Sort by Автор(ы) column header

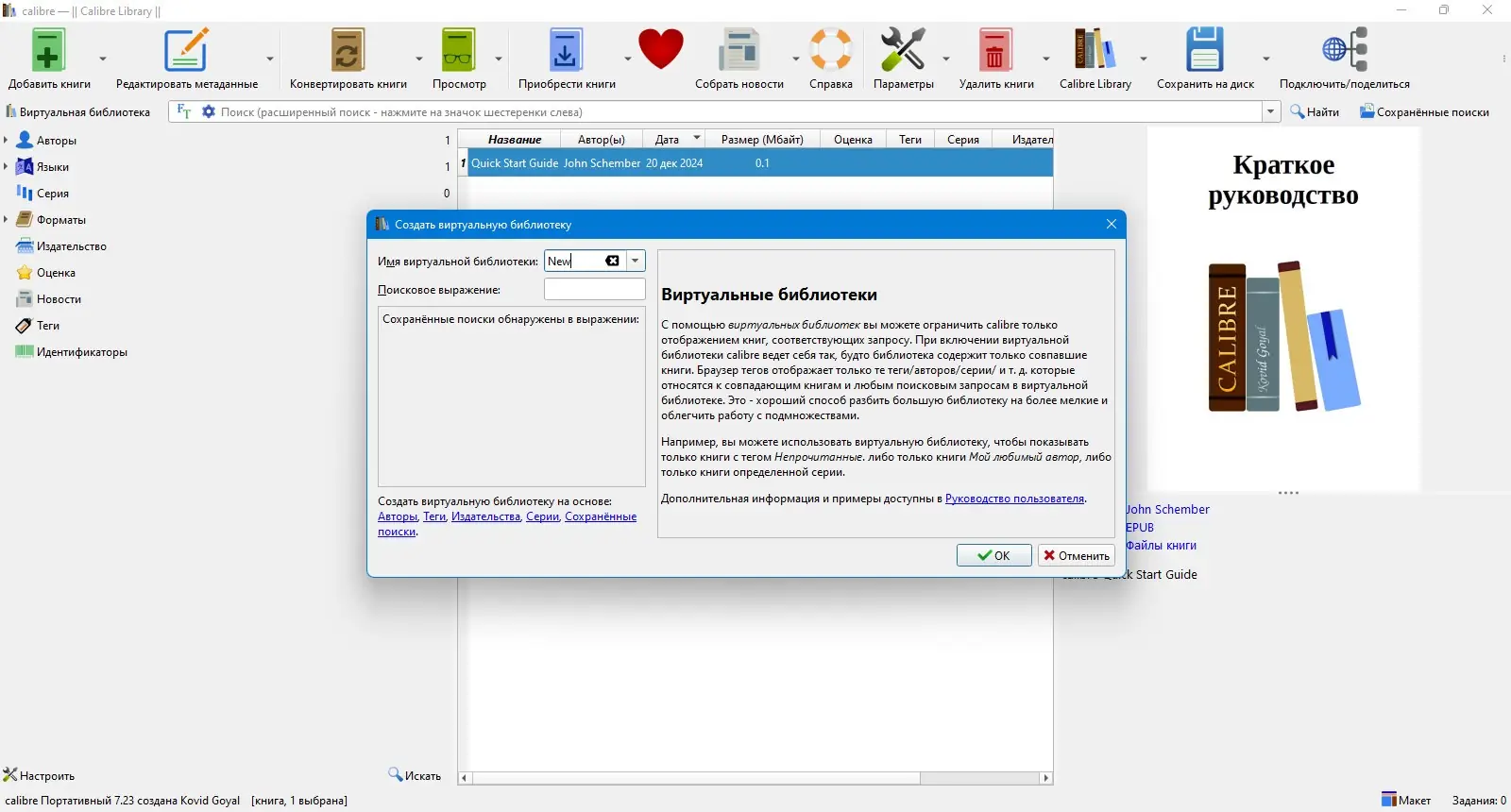tap(602, 139)
